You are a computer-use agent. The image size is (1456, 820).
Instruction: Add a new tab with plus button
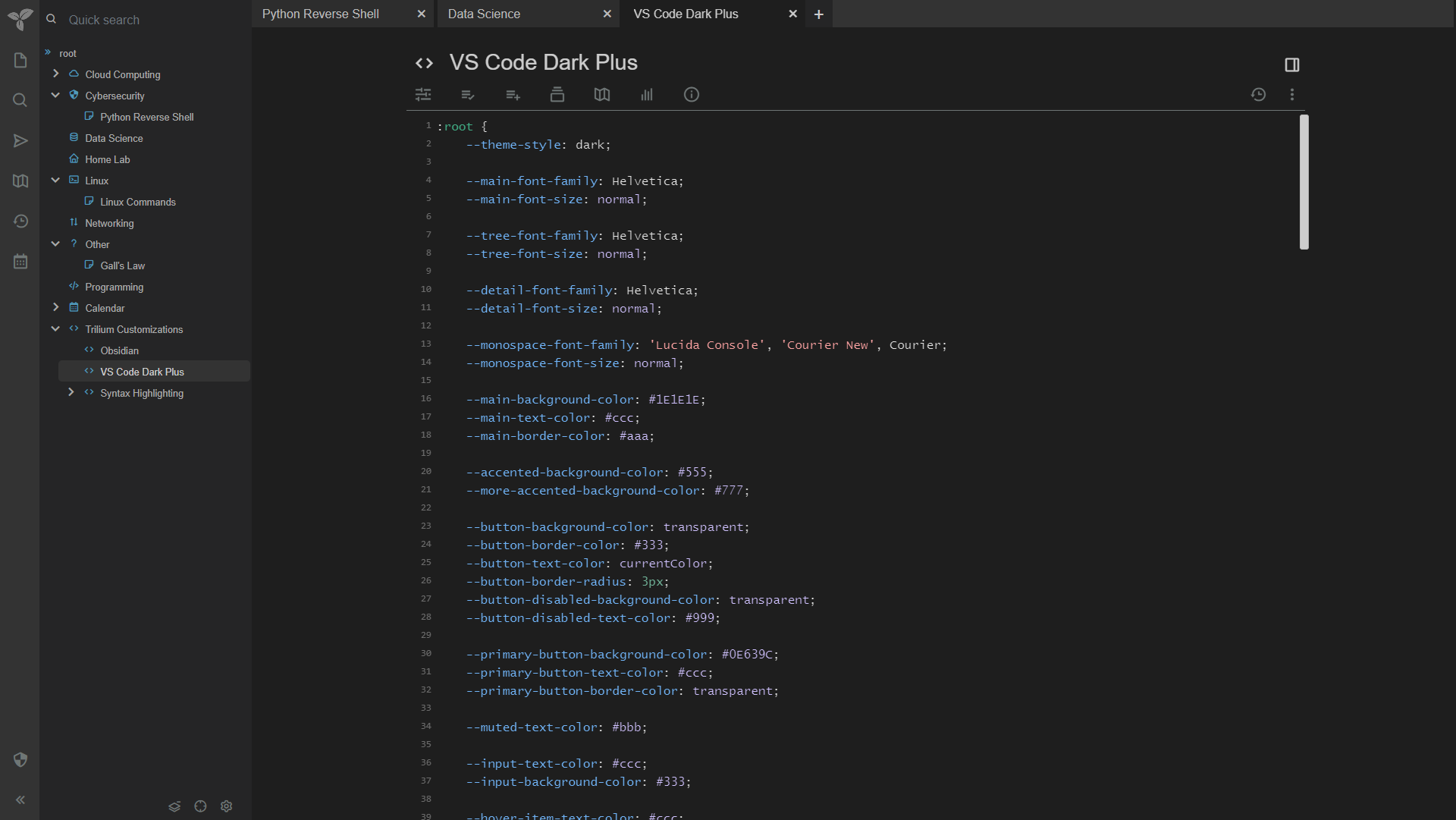818,14
